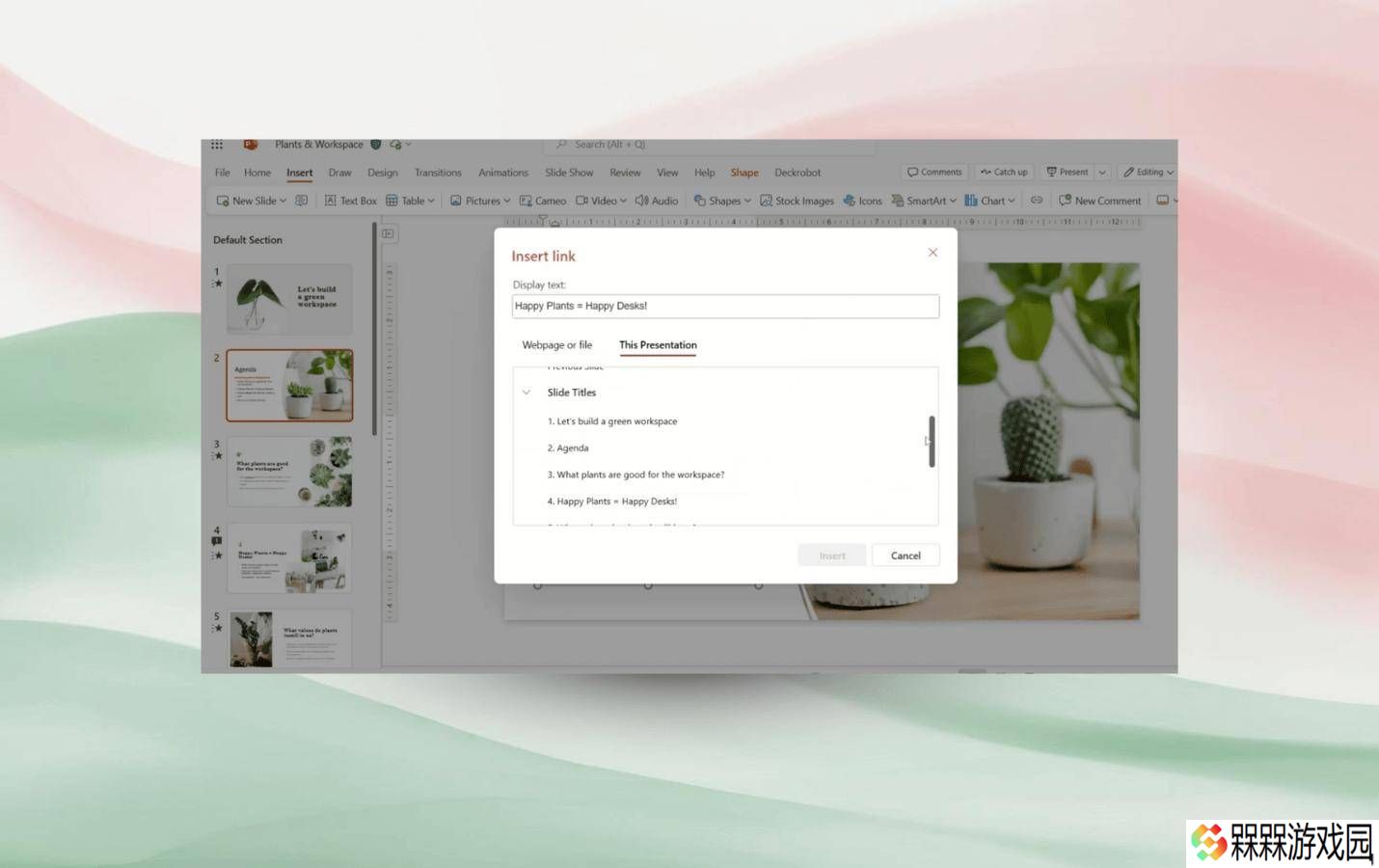Open the Help tab
The width and height of the screenshot is (1379, 868).
[x=705, y=173]
